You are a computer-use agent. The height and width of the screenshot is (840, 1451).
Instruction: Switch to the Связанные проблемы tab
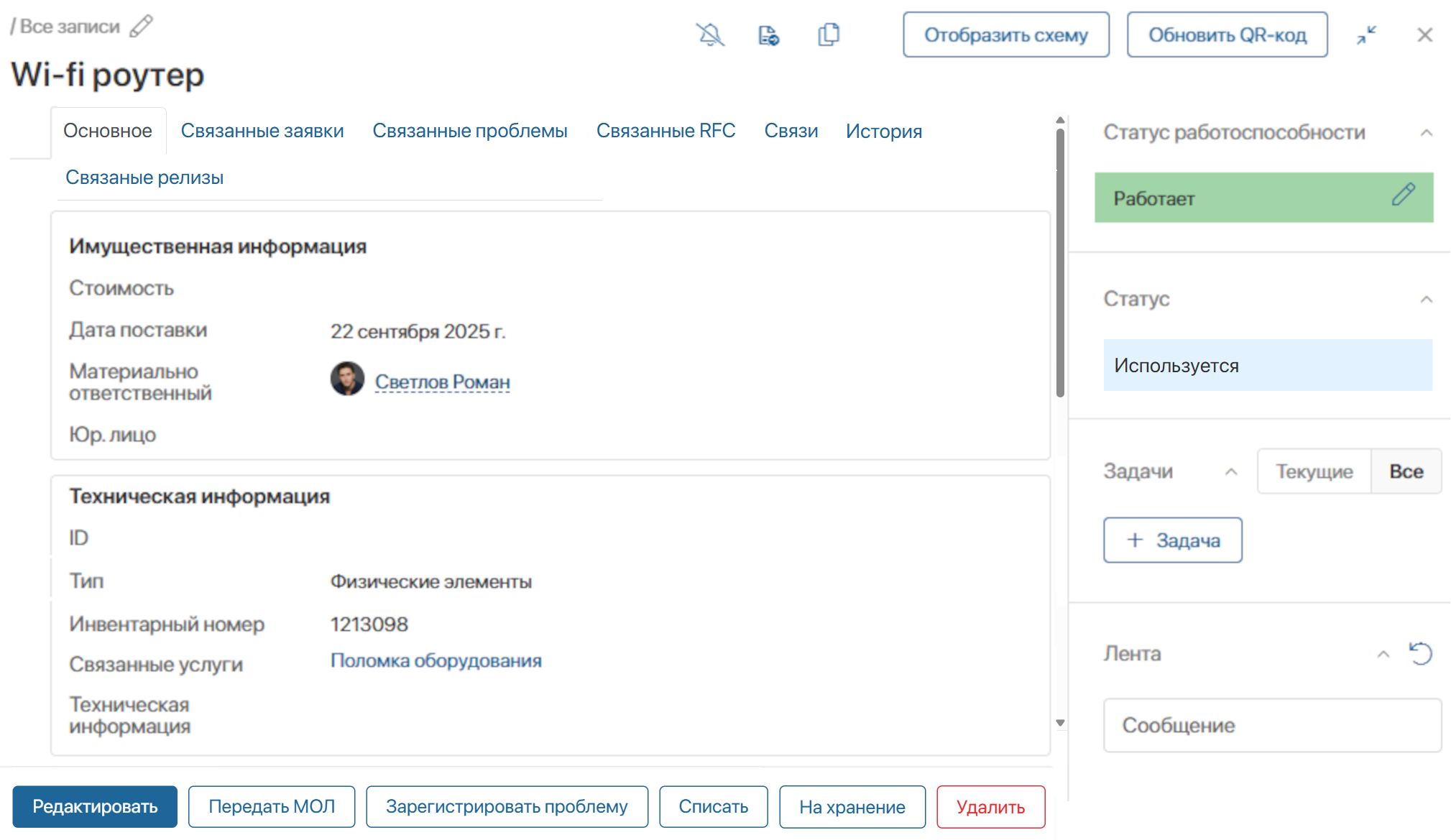coord(470,131)
